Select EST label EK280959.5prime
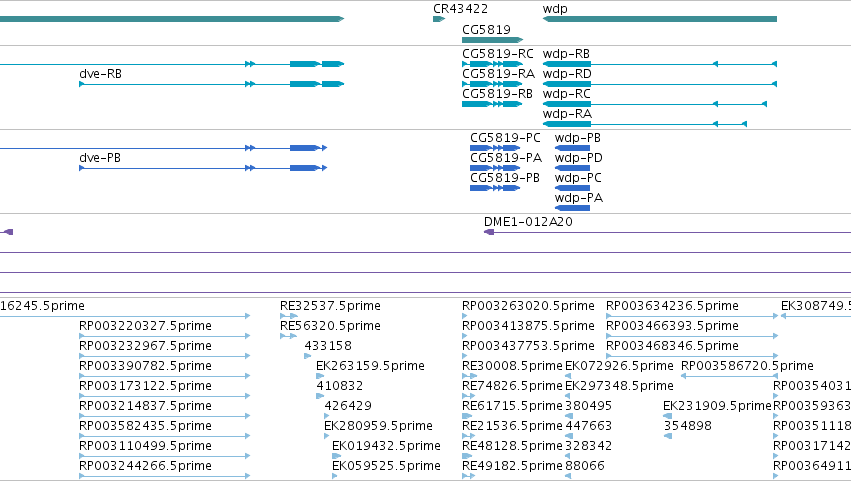The image size is (851, 481). (x=378, y=426)
